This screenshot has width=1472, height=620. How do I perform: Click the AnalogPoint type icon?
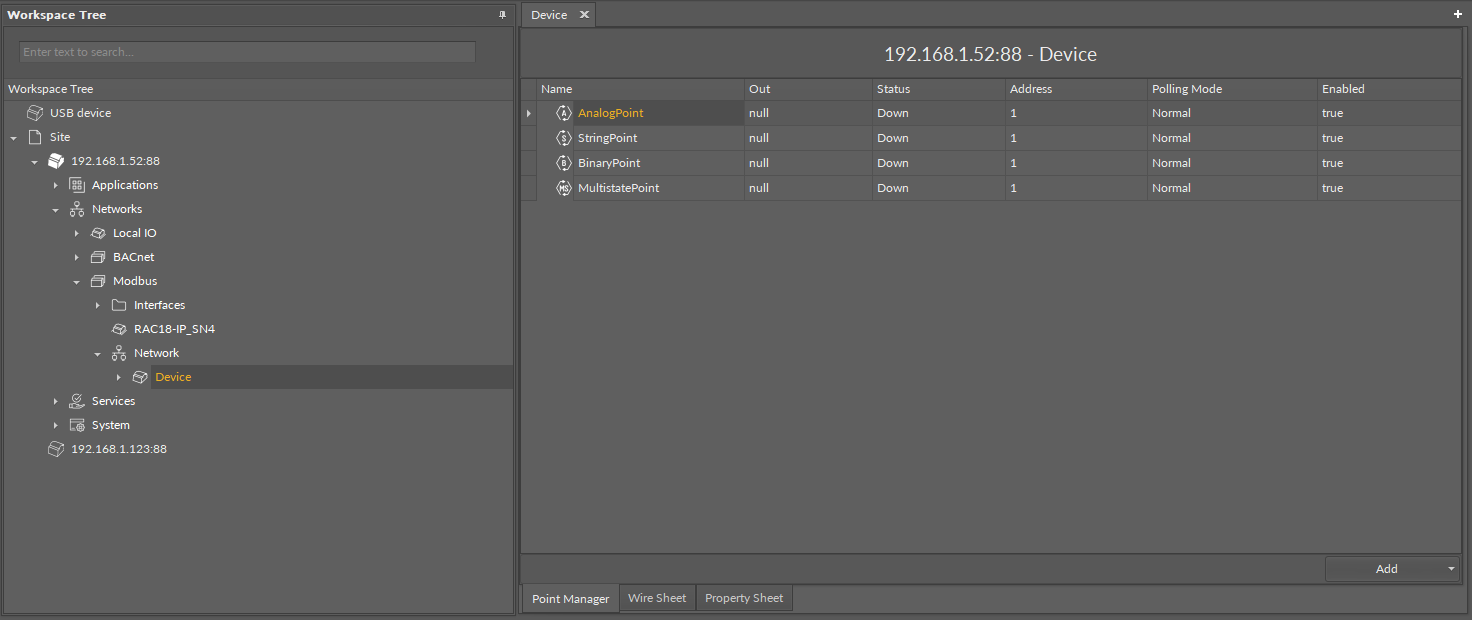click(x=563, y=113)
